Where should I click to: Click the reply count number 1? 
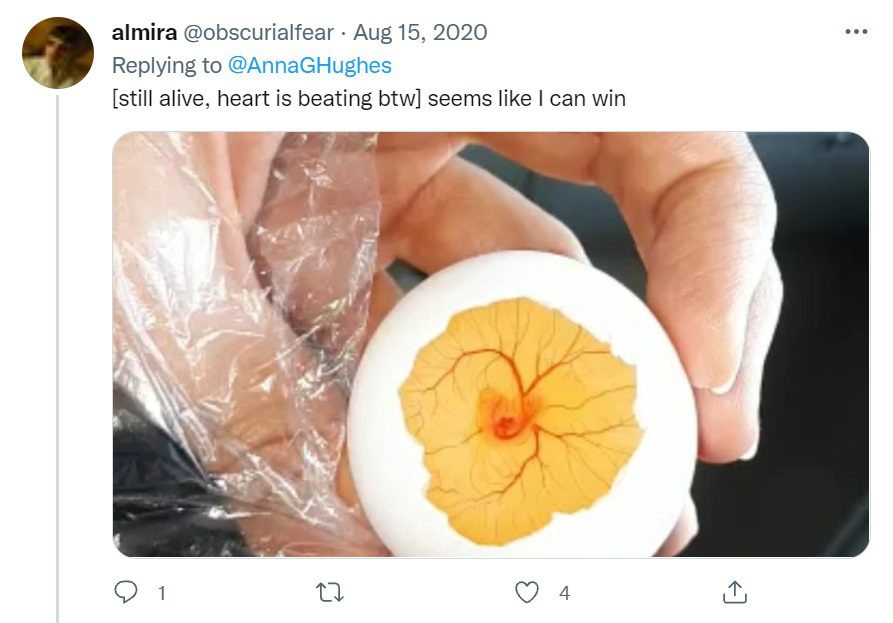tap(162, 593)
